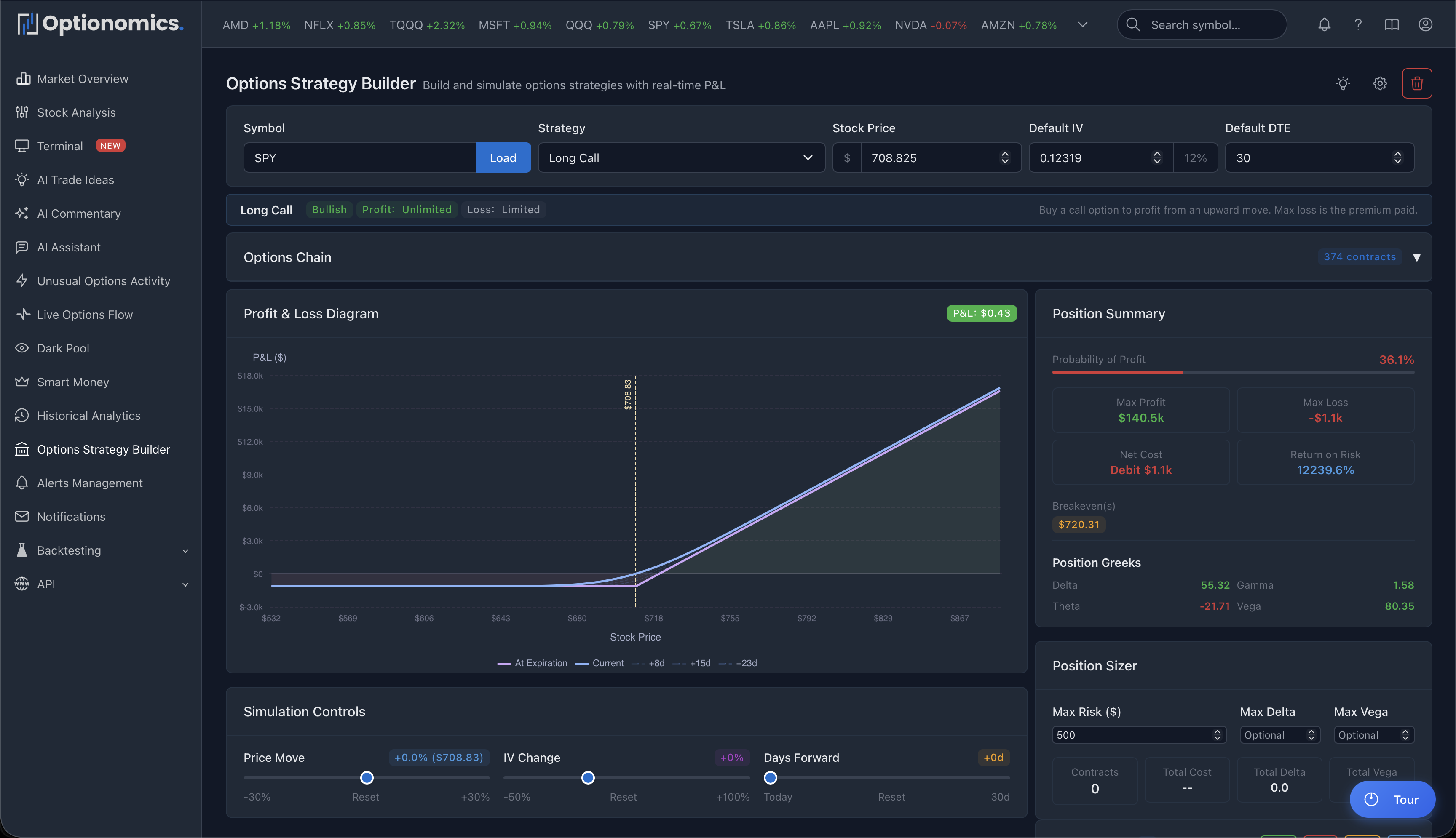Image resolution: width=1456 pixels, height=838 pixels.
Task: Clear strategy with the trash icon
Action: coord(1416,83)
